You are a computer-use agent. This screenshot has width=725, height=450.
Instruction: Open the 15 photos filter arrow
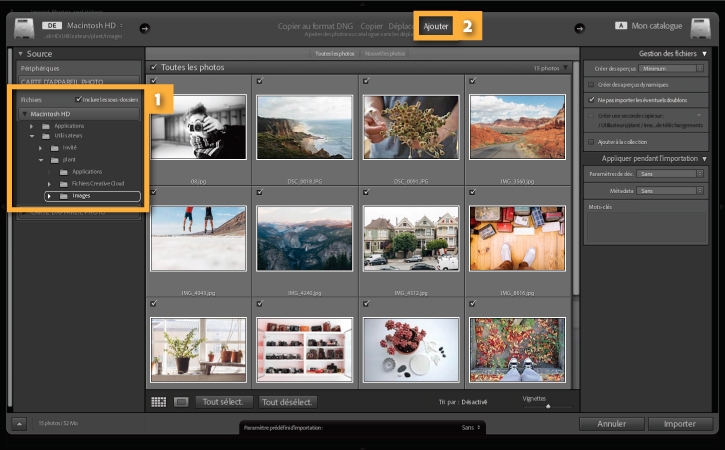click(x=565, y=68)
